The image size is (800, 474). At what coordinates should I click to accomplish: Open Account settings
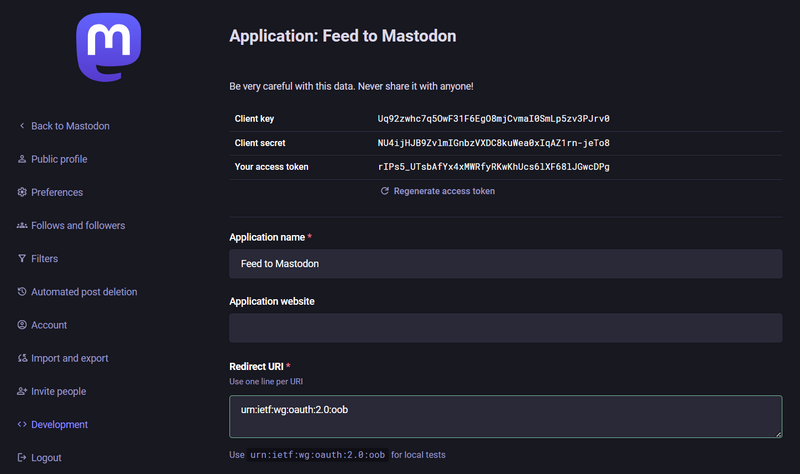[x=49, y=325]
